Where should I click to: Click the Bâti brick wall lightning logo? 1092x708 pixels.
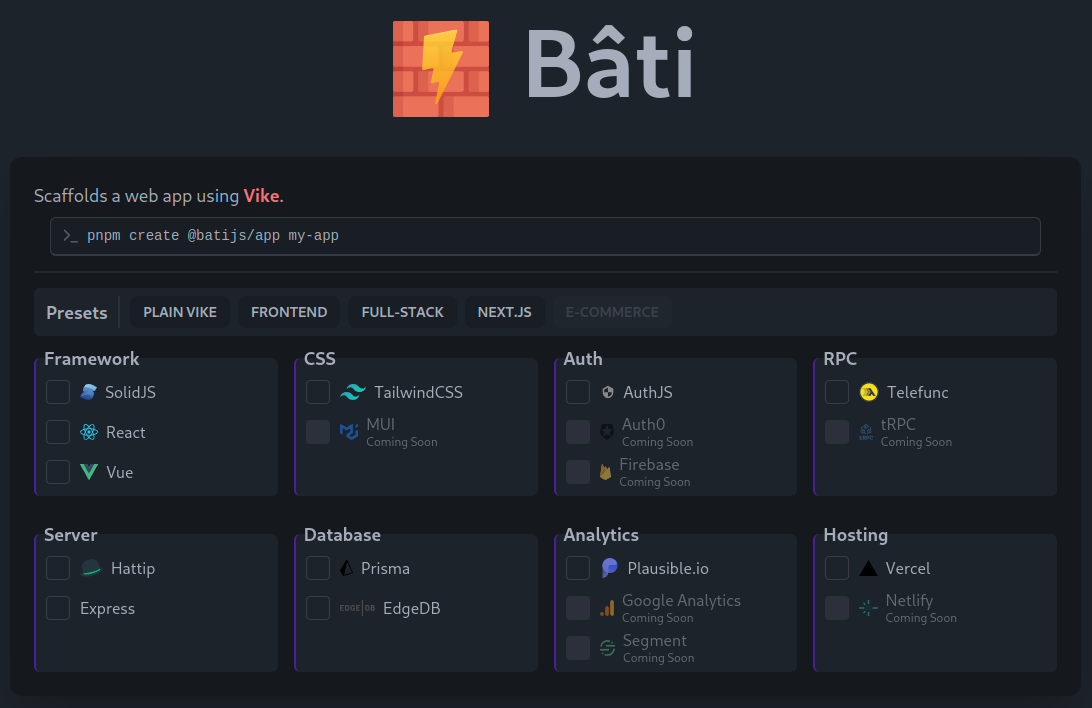click(441, 69)
